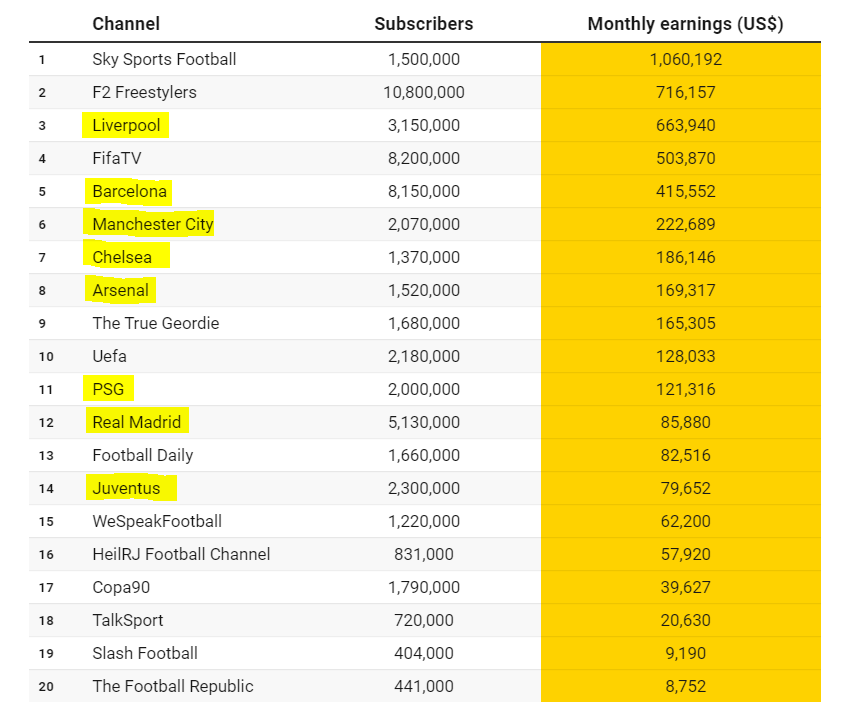Click monthly earnings value 128,033
Screen dimensions: 848x725
685,356
